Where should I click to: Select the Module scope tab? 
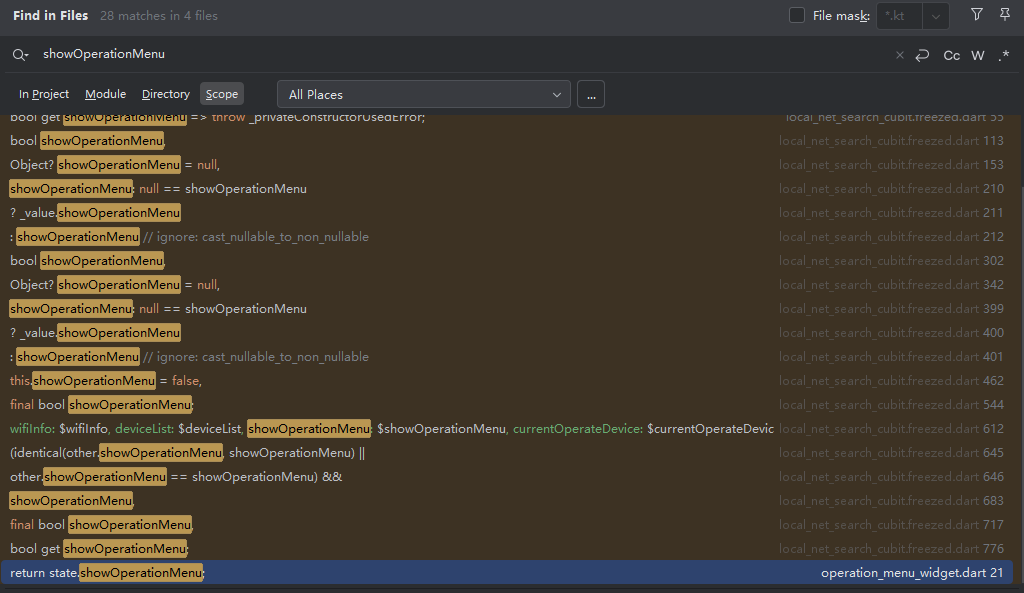point(105,94)
